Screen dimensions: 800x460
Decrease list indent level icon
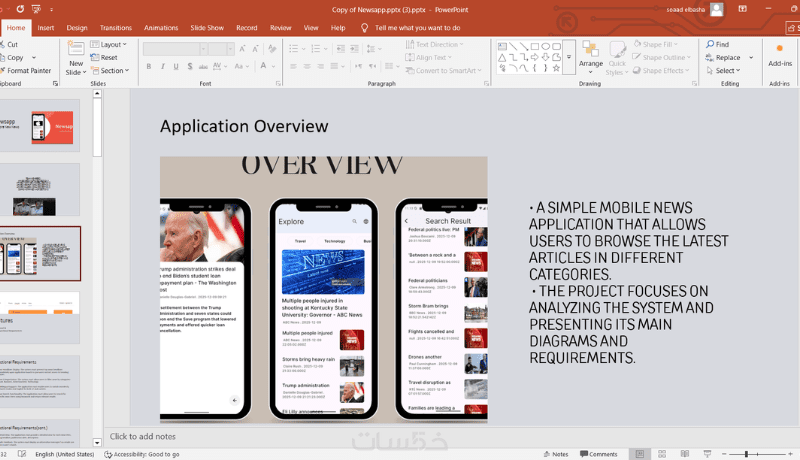340,49
